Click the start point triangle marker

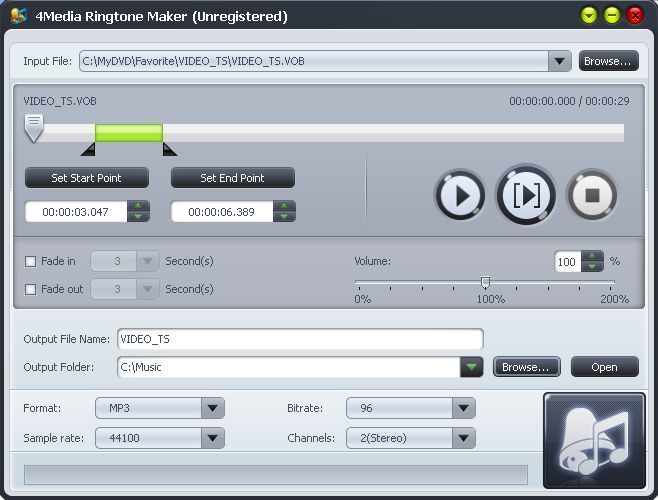tap(89, 149)
